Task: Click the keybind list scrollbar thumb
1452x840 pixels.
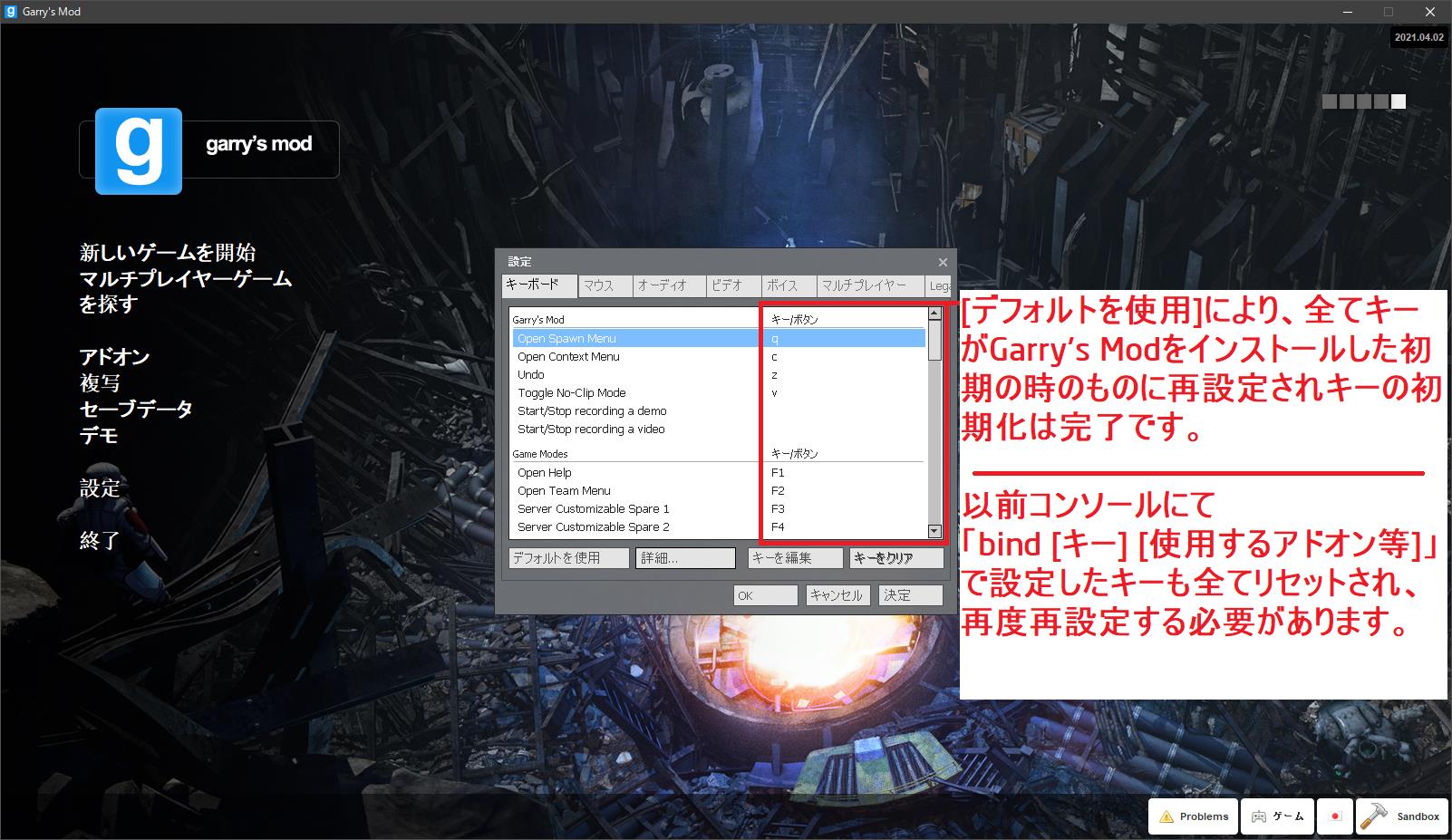Action: 934,340
